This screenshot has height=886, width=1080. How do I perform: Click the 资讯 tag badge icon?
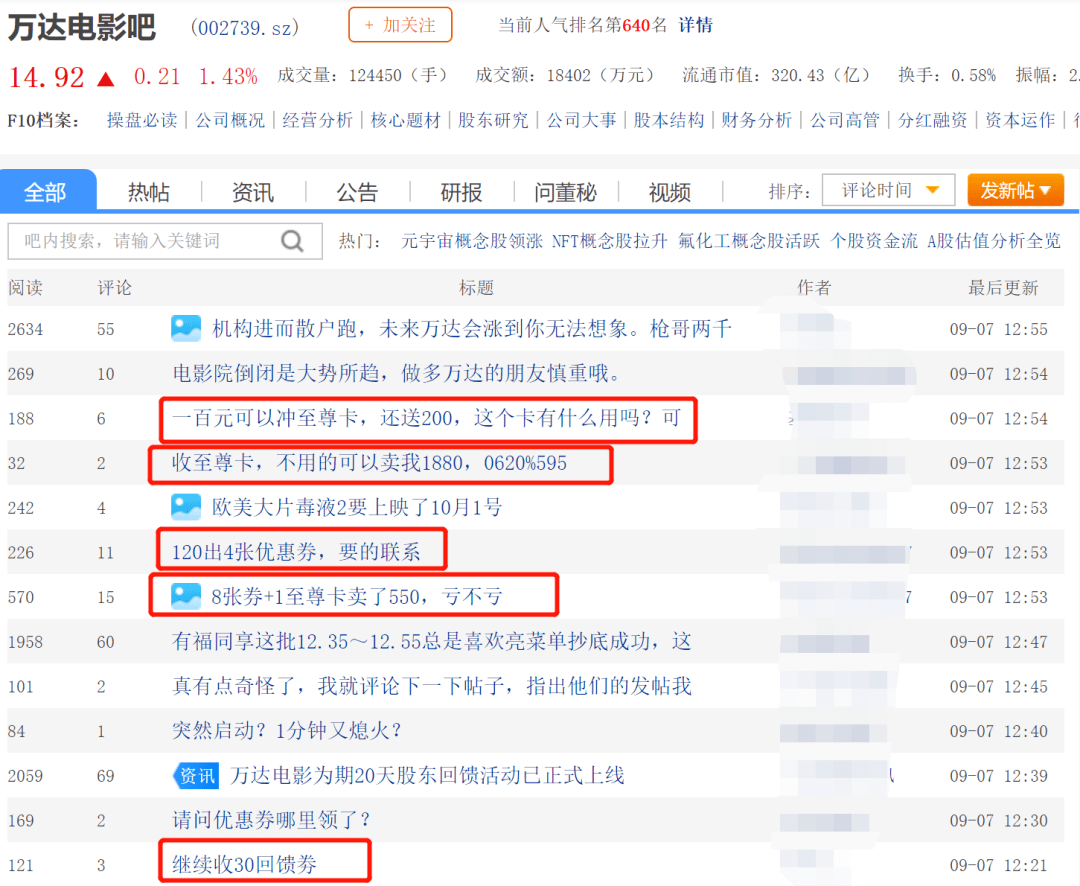pos(195,776)
